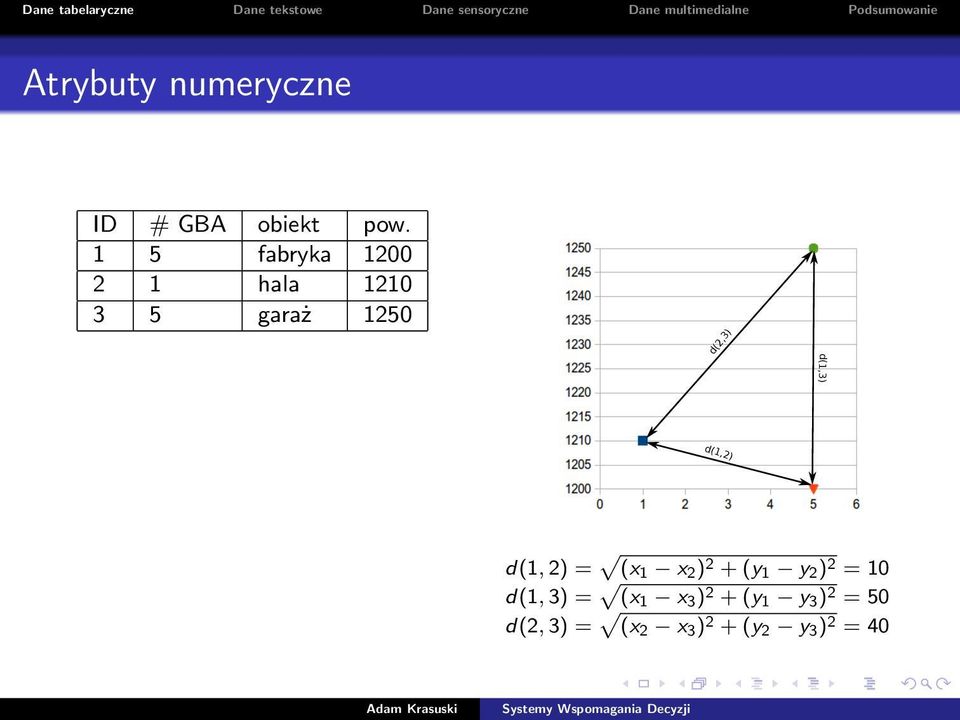Switch to Dane tekstowe section
Screen dimensions: 960x720
[277, 10]
